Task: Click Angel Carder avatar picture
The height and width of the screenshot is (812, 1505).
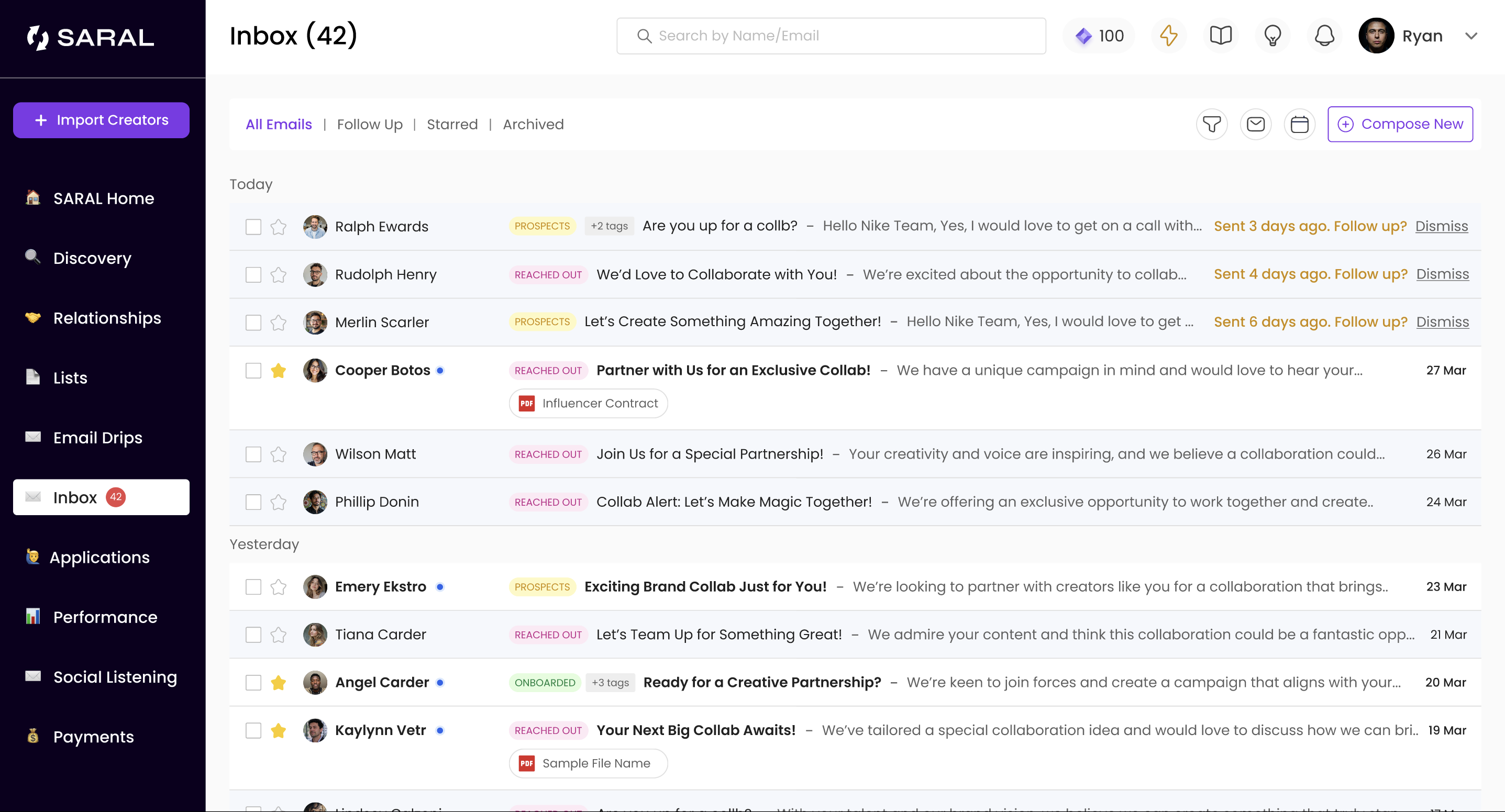Action: pos(315,682)
